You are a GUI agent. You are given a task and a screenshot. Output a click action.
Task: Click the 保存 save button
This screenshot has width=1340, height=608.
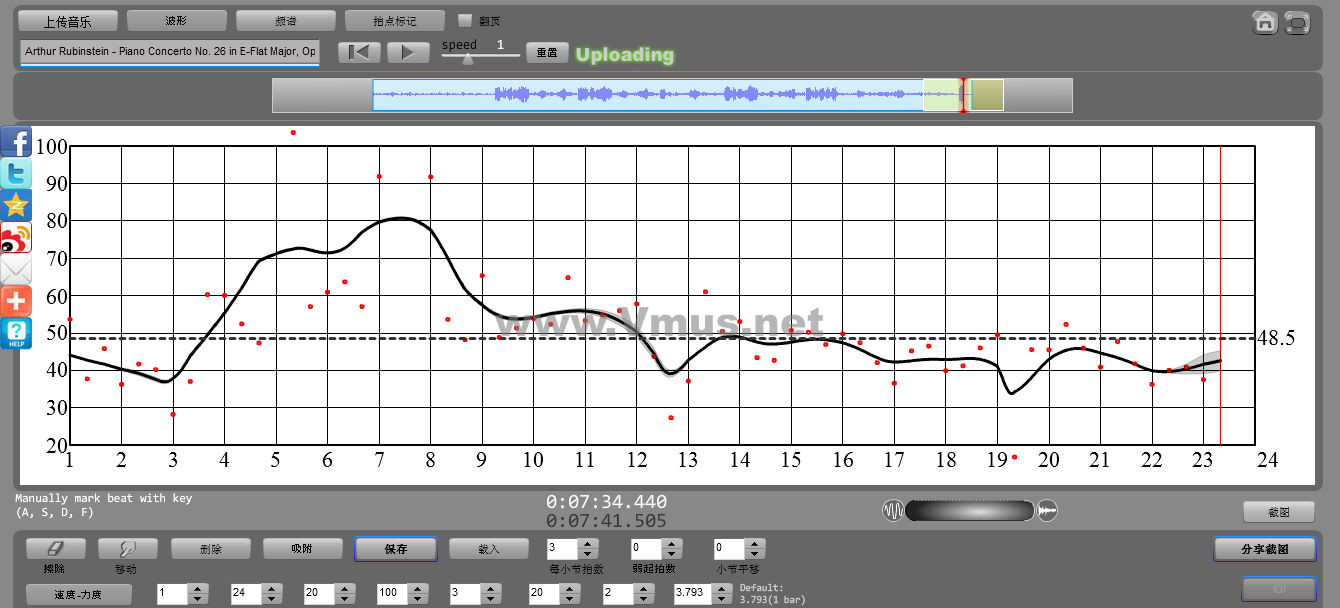coord(395,549)
